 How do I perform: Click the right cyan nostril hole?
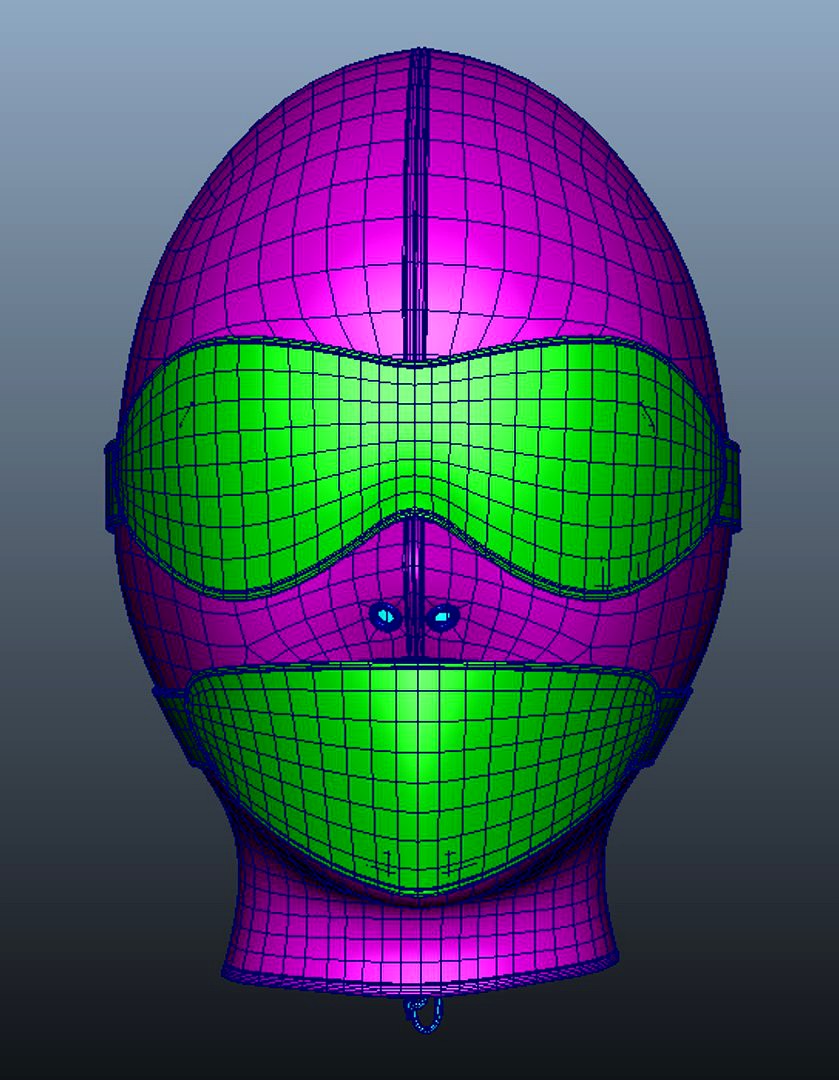(x=442, y=616)
